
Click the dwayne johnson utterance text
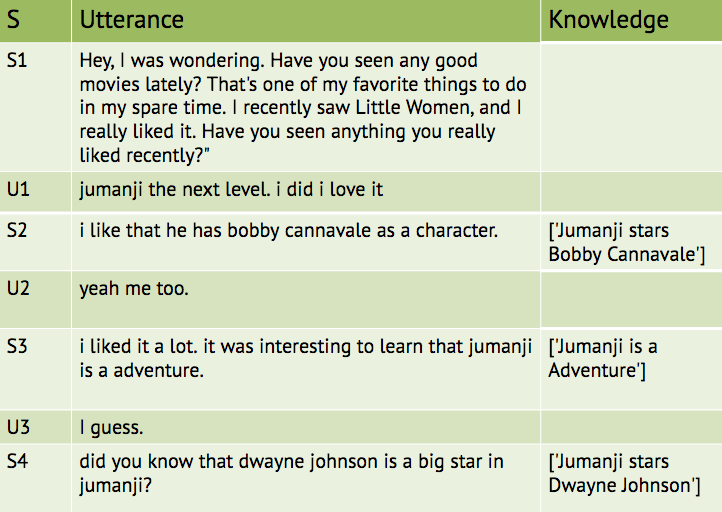pyautogui.click(x=291, y=473)
